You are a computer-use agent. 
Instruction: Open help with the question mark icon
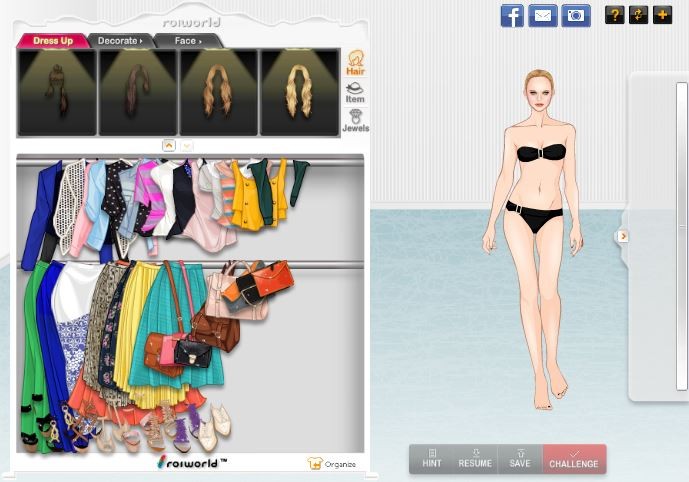(x=614, y=15)
